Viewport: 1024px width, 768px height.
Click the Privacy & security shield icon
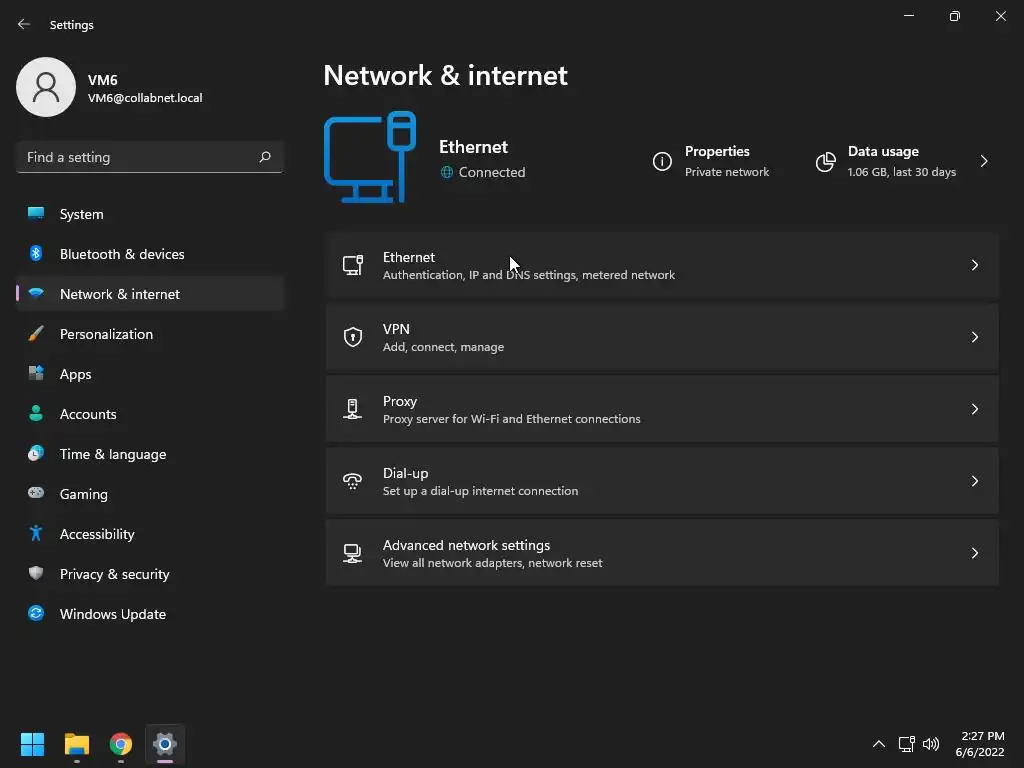pyautogui.click(x=36, y=574)
